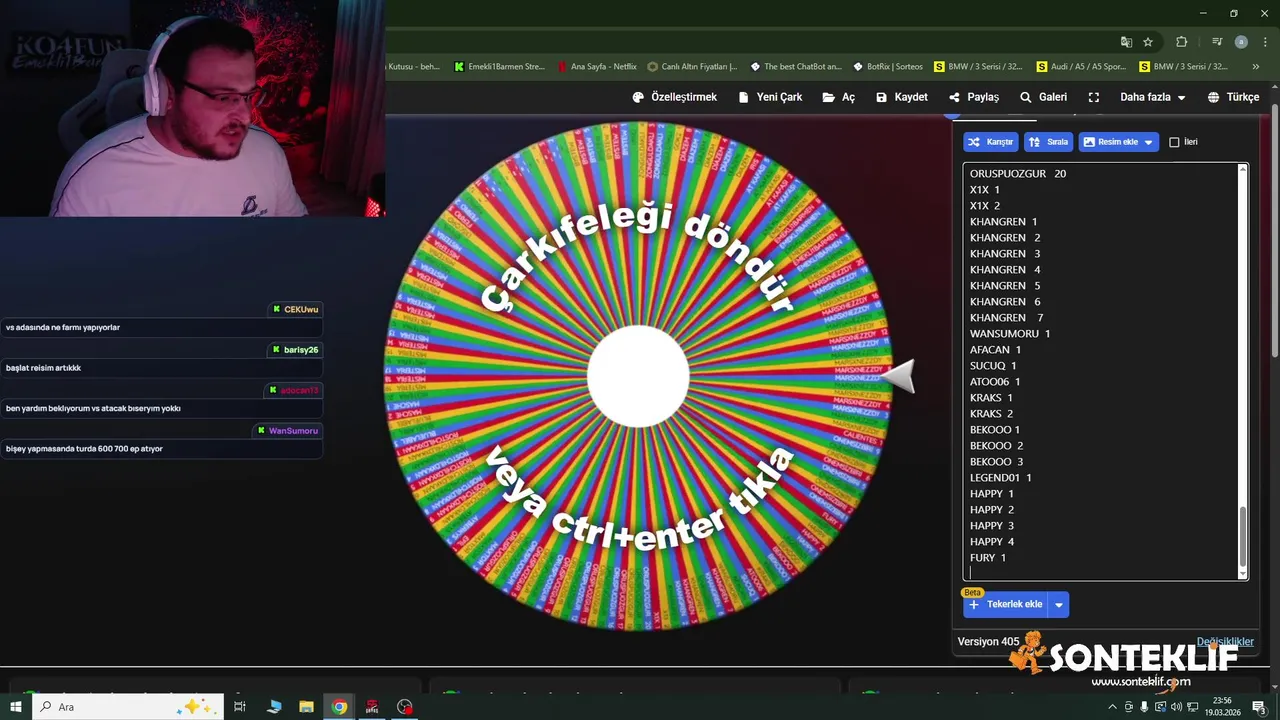Image resolution: width=1280 pixels, height=720 pixels.
Task: Click the KHANGREN 7 entry line
Action: [1006, 318]
